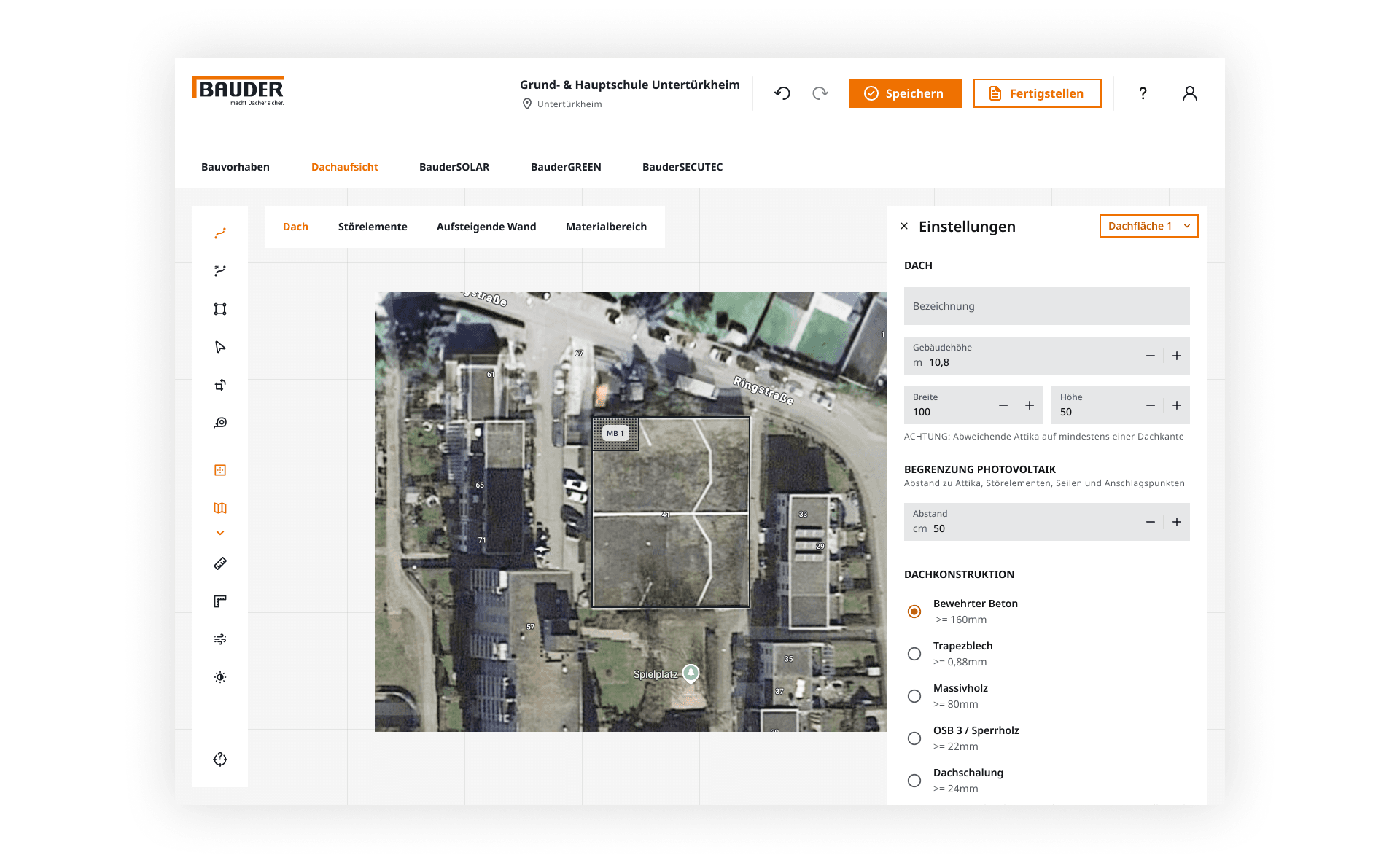Click the project title Grund- & Hauptschule Untertürkheim
Screen dimensions: 1400x863
629,85
